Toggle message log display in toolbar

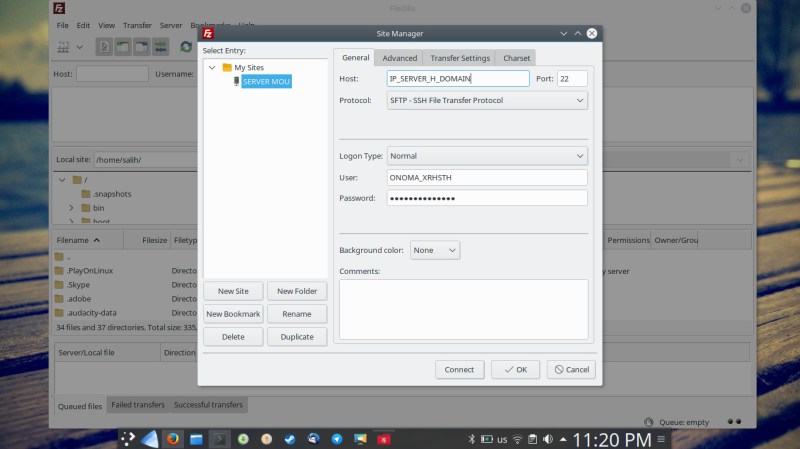(x=104, y=47)
